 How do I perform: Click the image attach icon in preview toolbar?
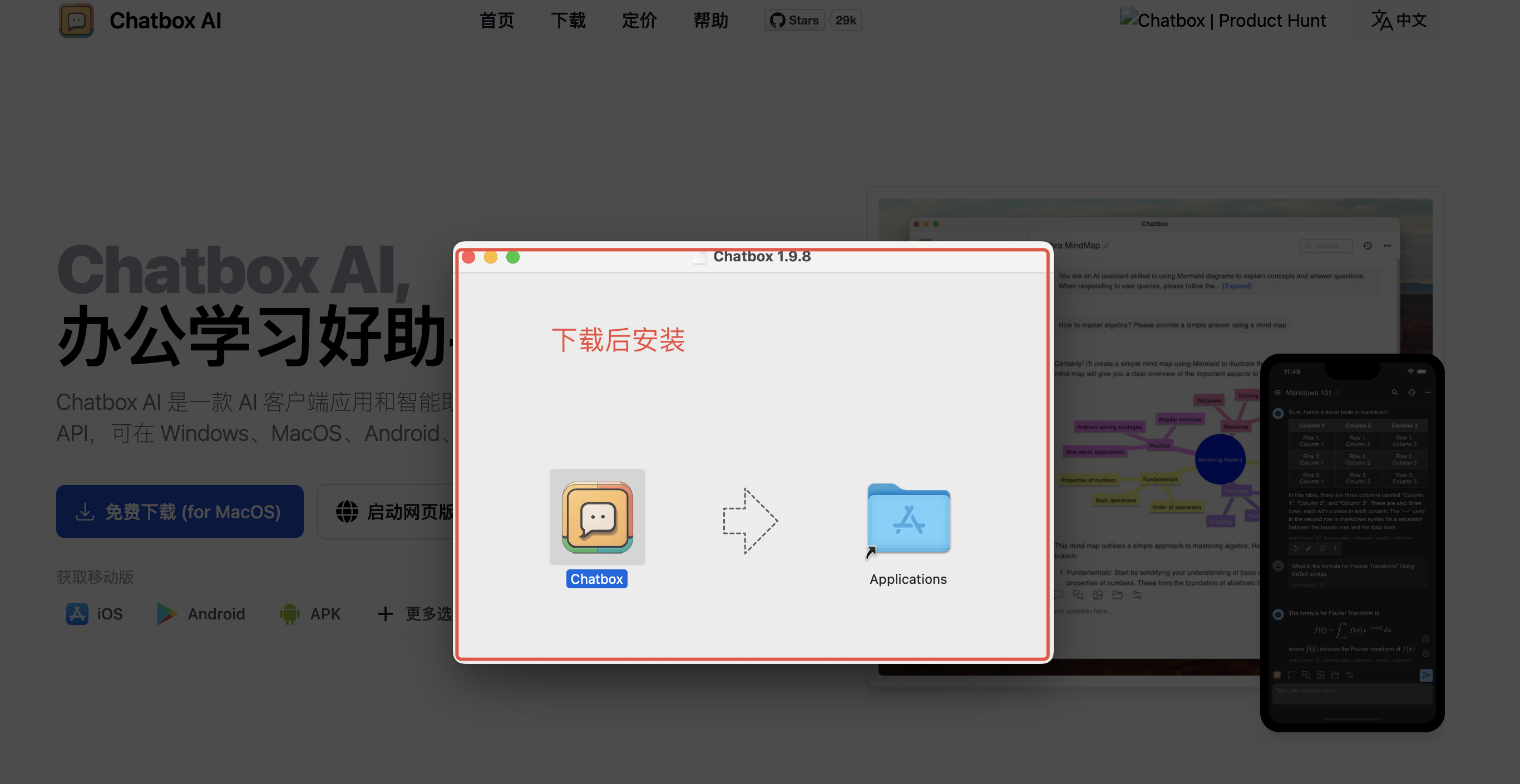click(x=1098, y=594)
